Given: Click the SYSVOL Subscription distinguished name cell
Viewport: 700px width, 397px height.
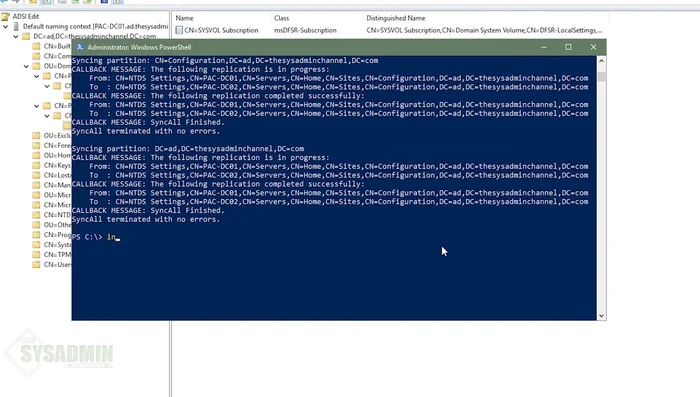Looking at the screenshot, I should (484, 30).
